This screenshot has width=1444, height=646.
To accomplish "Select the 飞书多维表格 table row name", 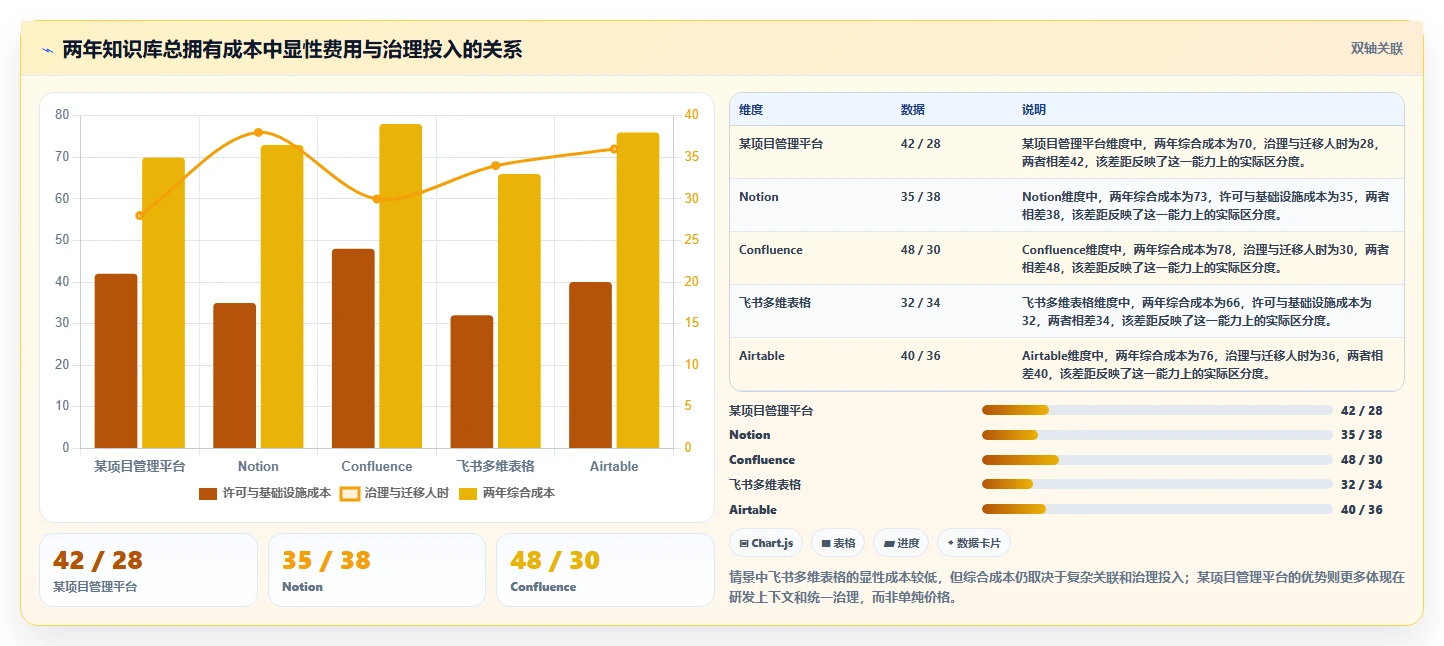I will point(775,302).
